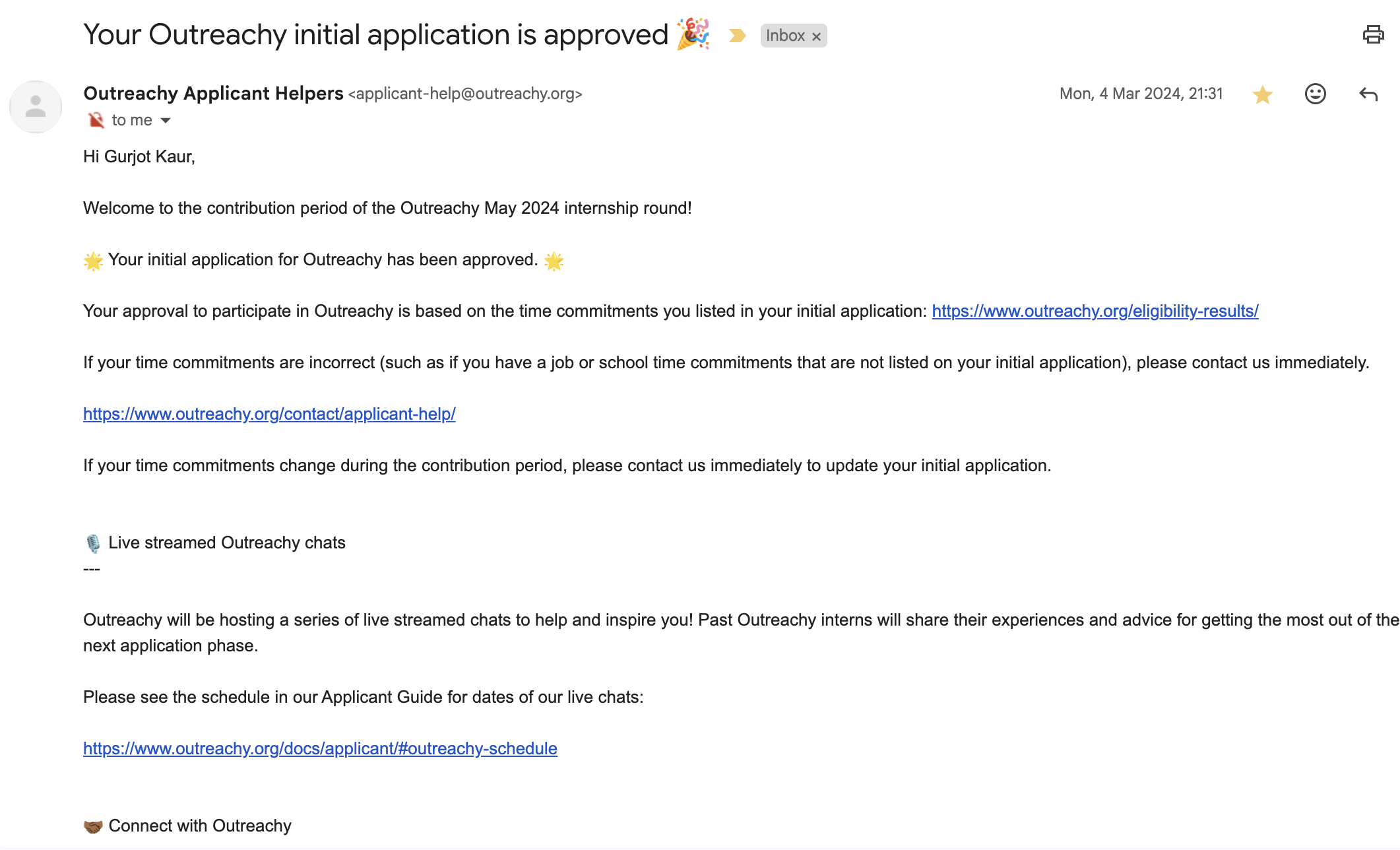1400x850 pixels.
Task: Click the sender email address applicant-help@outreachy.org
Action: pyautogui.click(x=465, y=94)
